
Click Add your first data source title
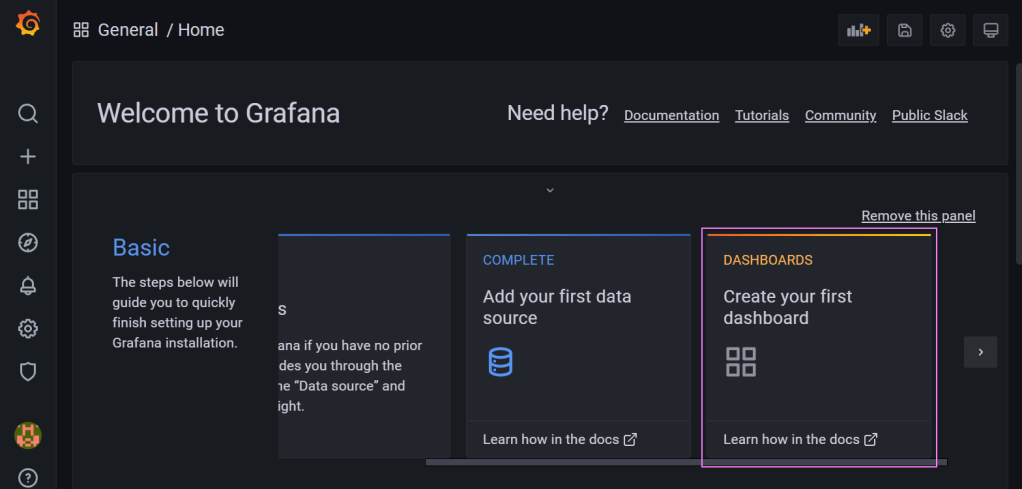tap(557, 307)
